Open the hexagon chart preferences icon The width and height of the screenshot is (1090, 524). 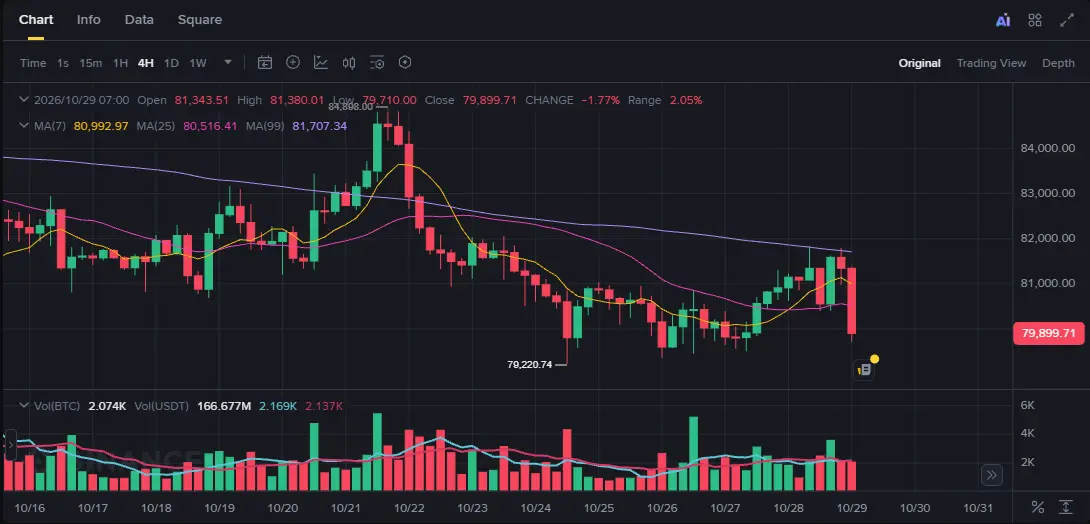click(x=405, y=63)
